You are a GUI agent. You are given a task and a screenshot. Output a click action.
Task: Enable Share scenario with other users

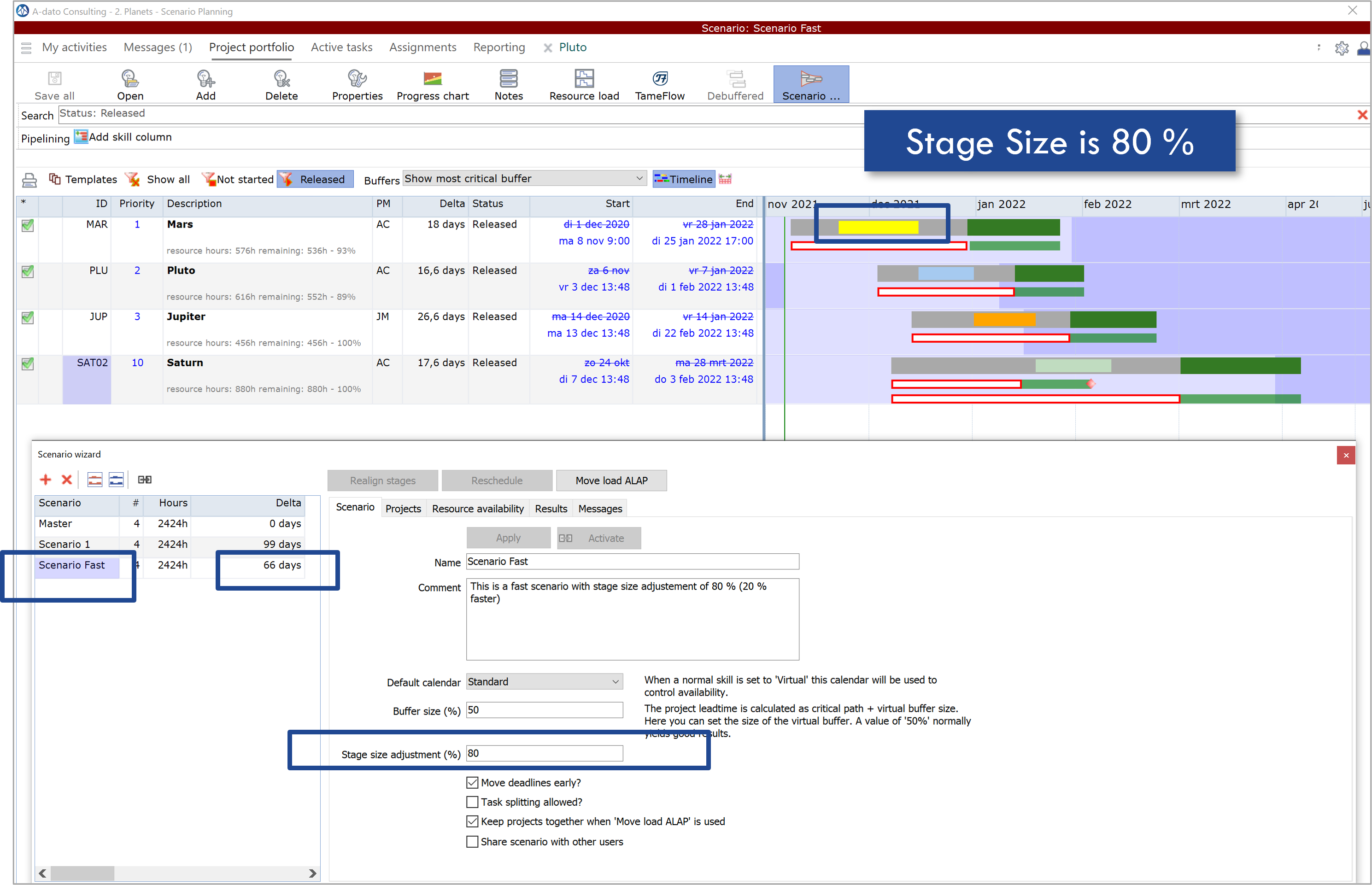click(x=472, y=841)
